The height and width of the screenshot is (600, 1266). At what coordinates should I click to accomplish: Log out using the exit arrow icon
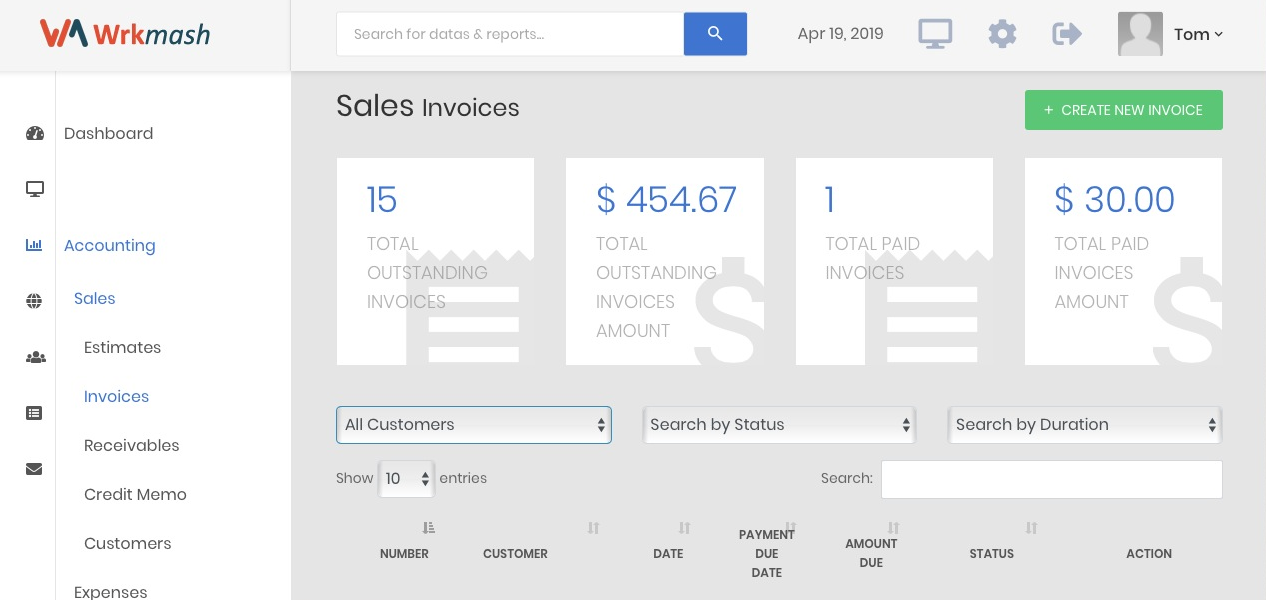click(1066, 33)
